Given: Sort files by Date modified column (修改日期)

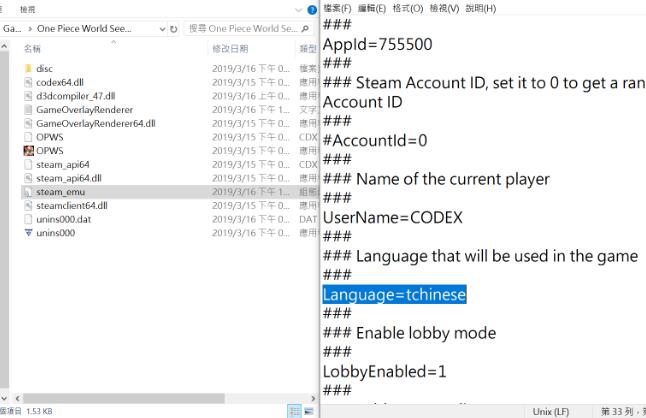Looking at the screenshot, I should [x=230, y=49].
